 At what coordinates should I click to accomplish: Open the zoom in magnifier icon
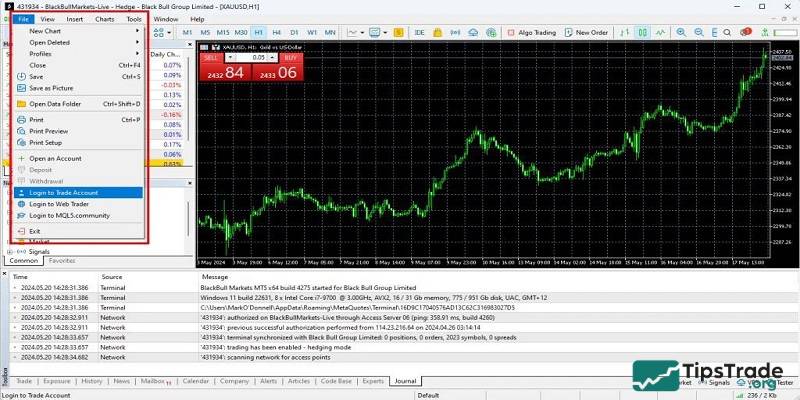click(680, 32)
